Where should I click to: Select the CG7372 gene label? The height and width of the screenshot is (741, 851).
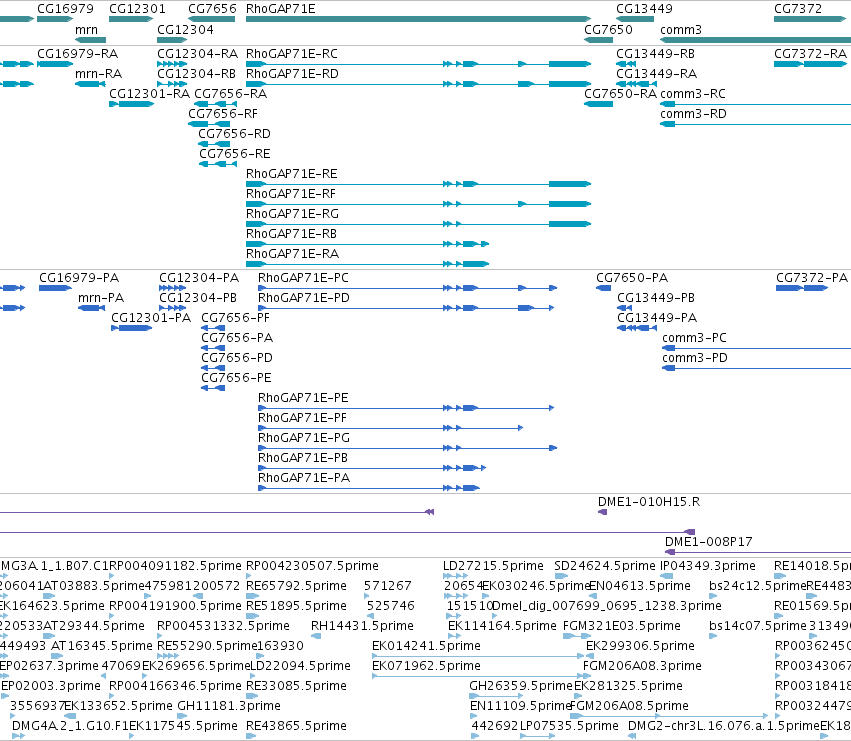click(x=798, y=9)
